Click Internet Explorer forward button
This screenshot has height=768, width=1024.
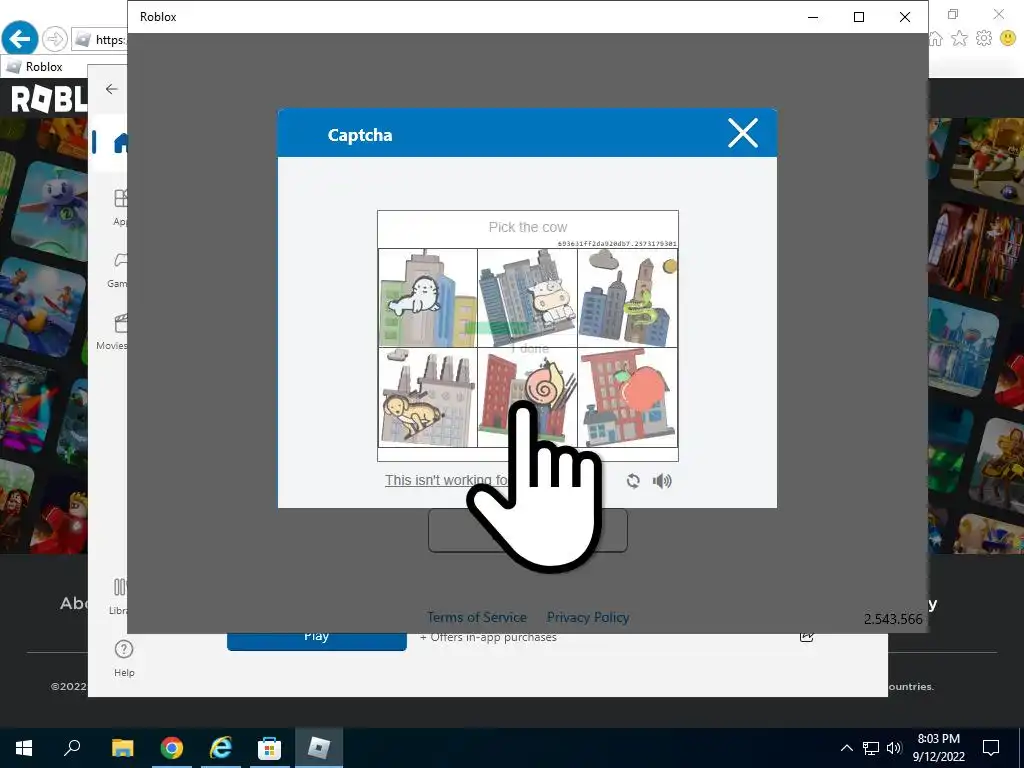55,39
